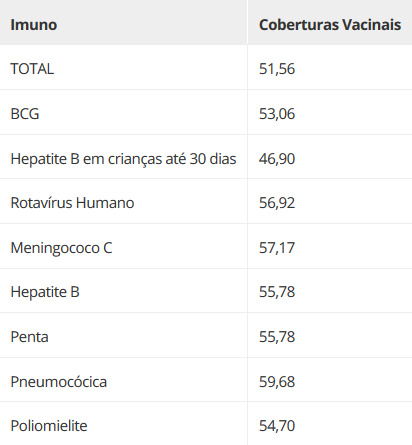Click the 56,92 Rotavírus value

coord(277,203)
